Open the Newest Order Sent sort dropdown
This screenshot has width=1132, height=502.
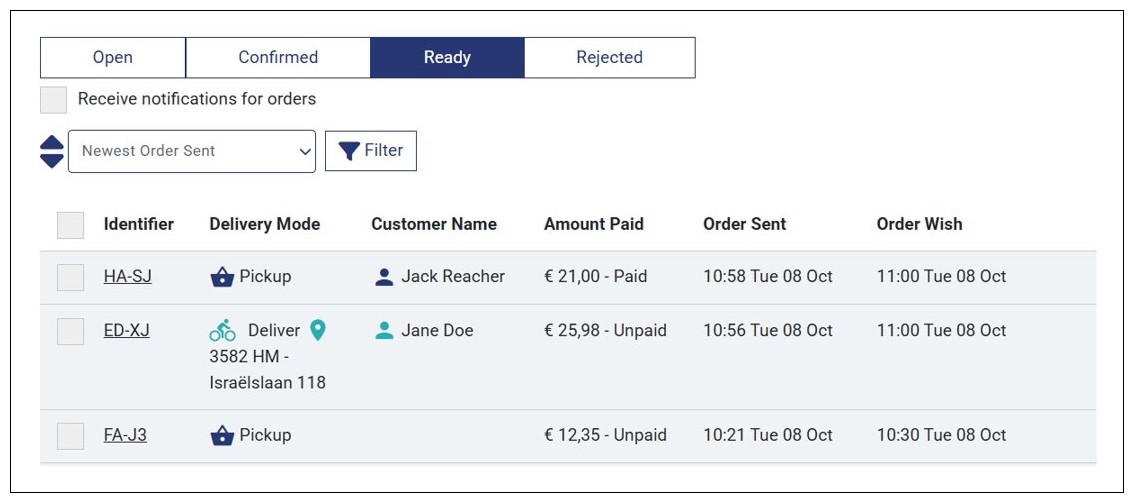(192, 151)
